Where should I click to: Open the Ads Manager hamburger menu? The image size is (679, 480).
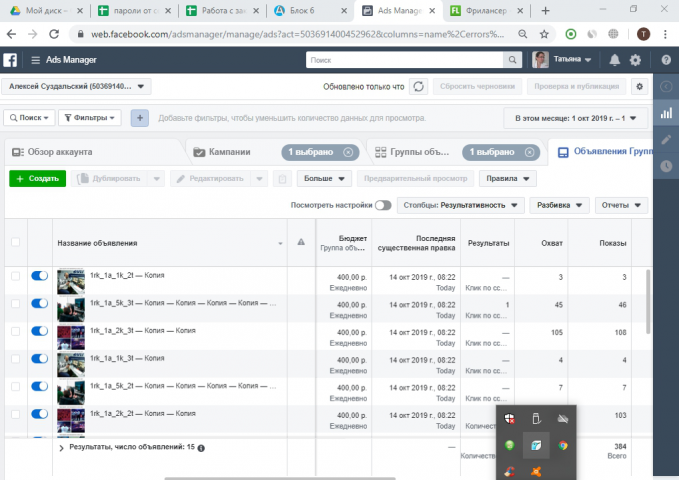click(x=36, y=60)
